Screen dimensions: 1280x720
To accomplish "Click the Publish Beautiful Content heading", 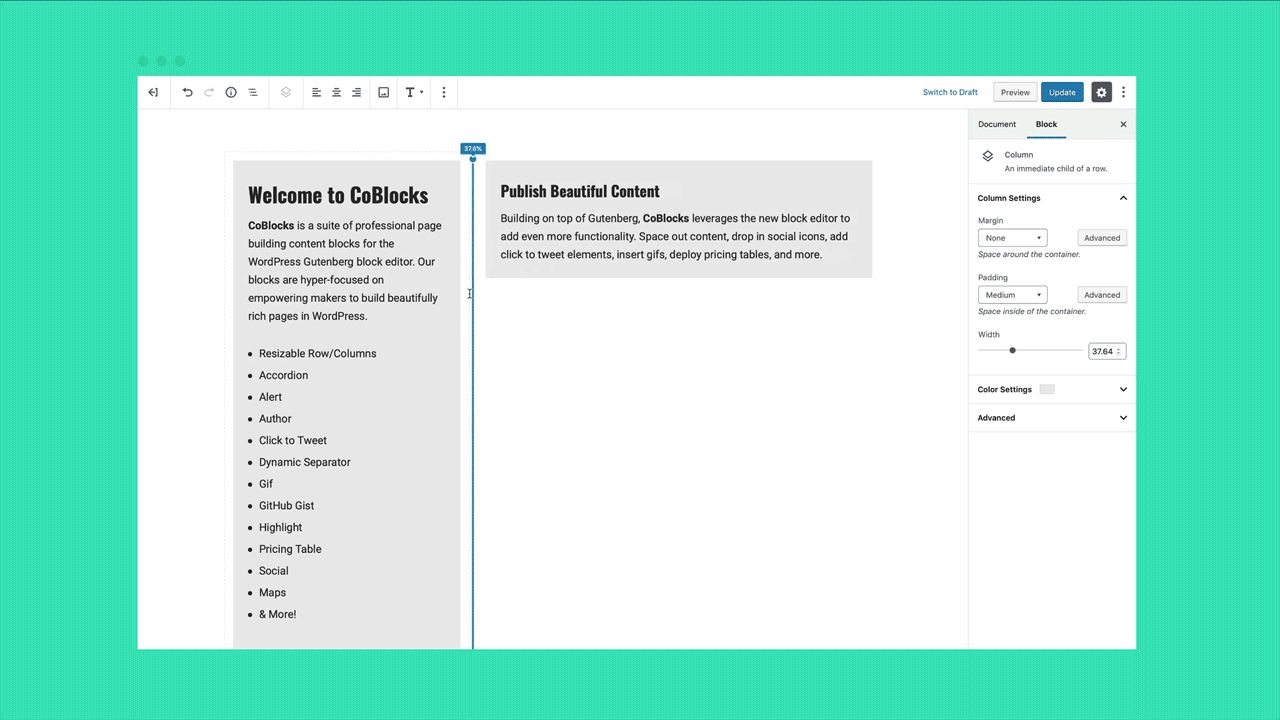I will point(580,191).
